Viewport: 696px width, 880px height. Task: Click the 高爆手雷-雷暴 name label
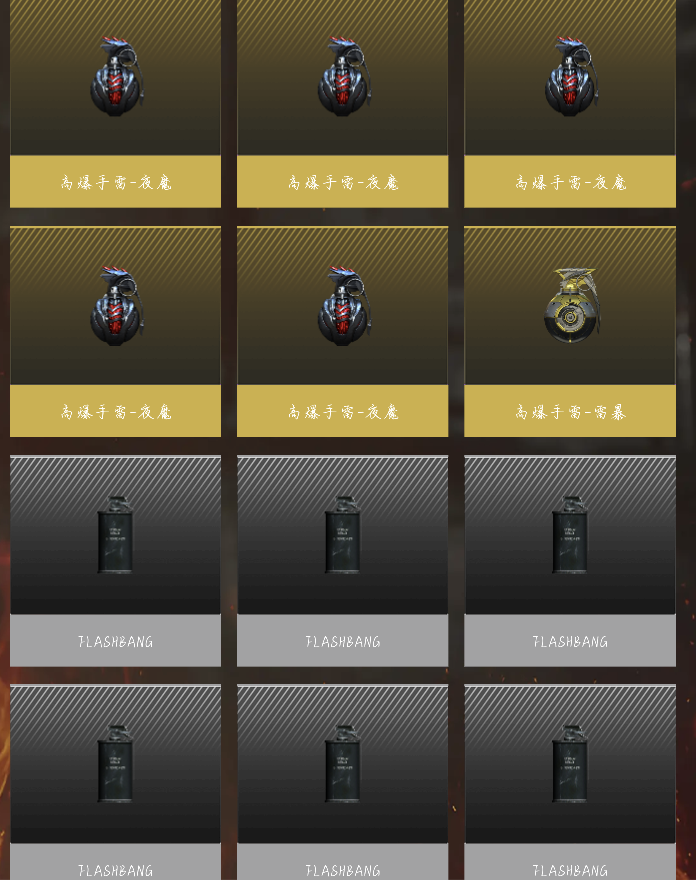click(x=570, y=412)
